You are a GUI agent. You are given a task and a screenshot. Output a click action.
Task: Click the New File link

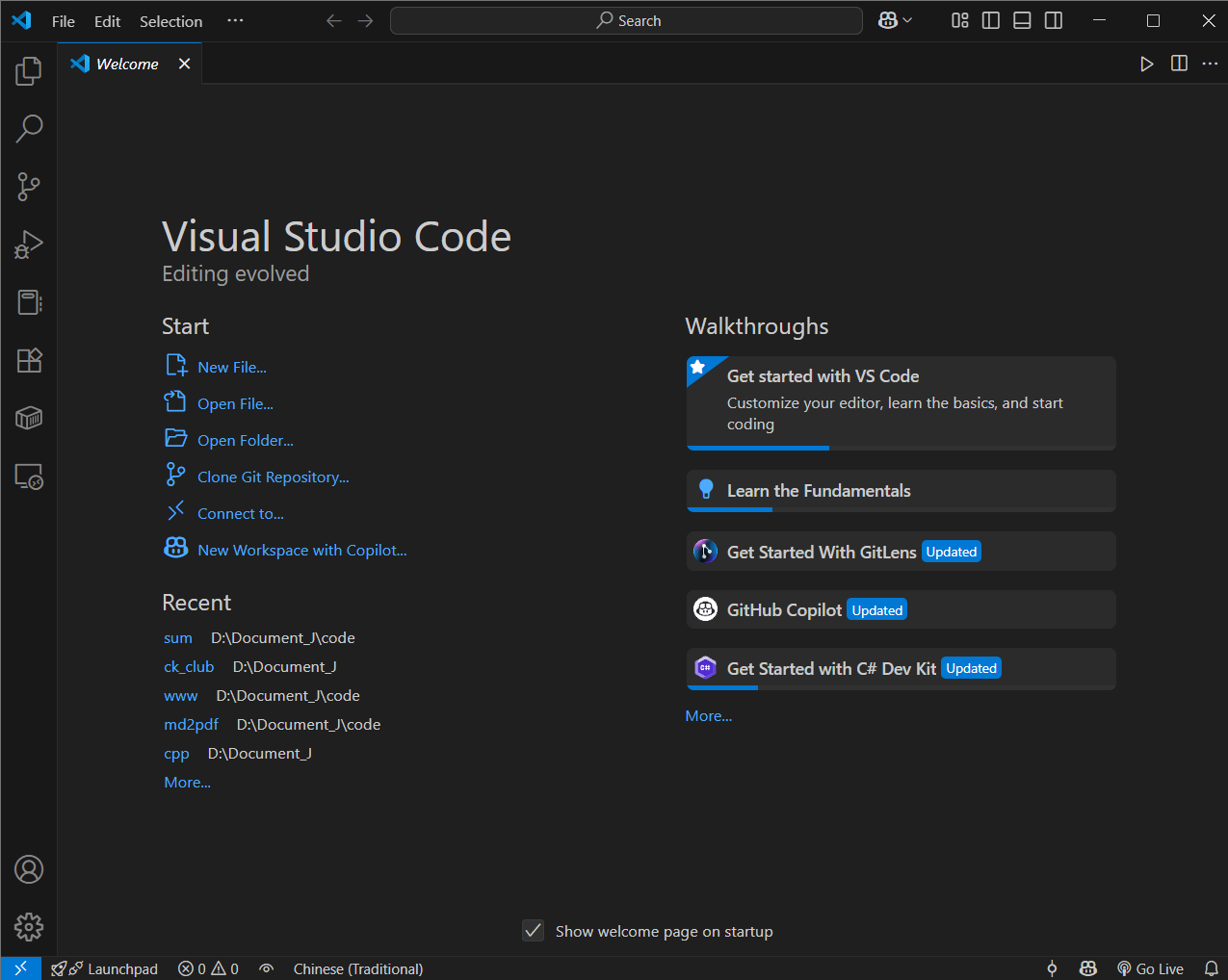pyautogui.click(x=232, y=367)
